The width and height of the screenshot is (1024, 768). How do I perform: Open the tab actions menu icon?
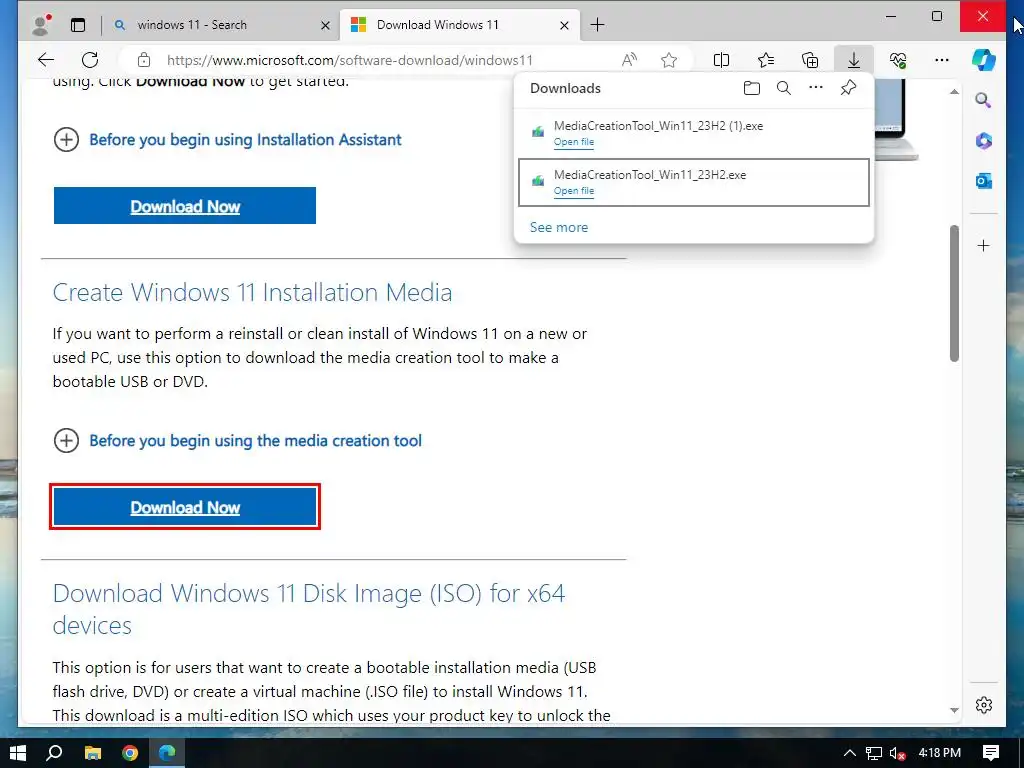pyautogui.click(x=78, y=25)
